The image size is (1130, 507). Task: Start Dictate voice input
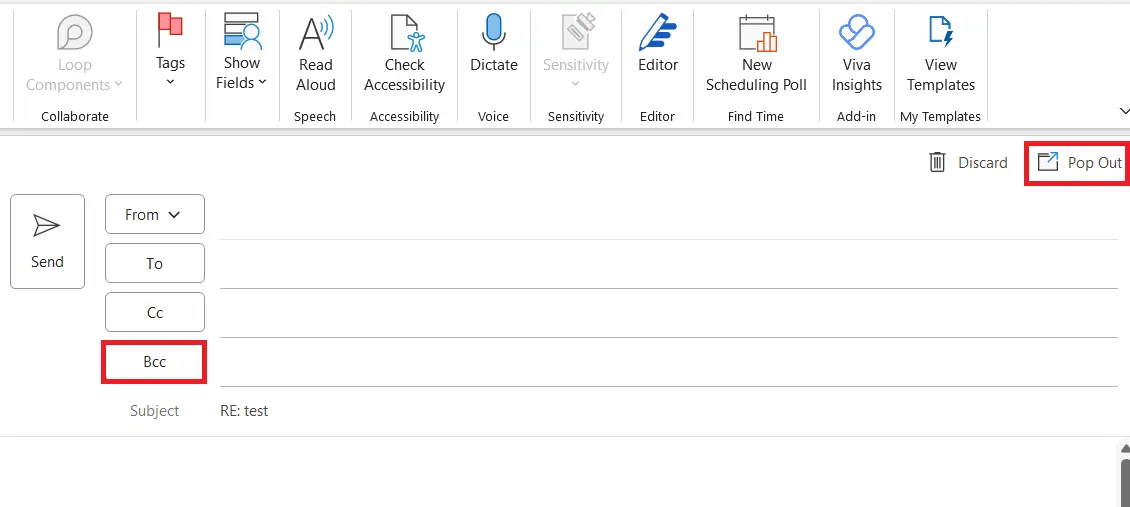click(494, 45)
